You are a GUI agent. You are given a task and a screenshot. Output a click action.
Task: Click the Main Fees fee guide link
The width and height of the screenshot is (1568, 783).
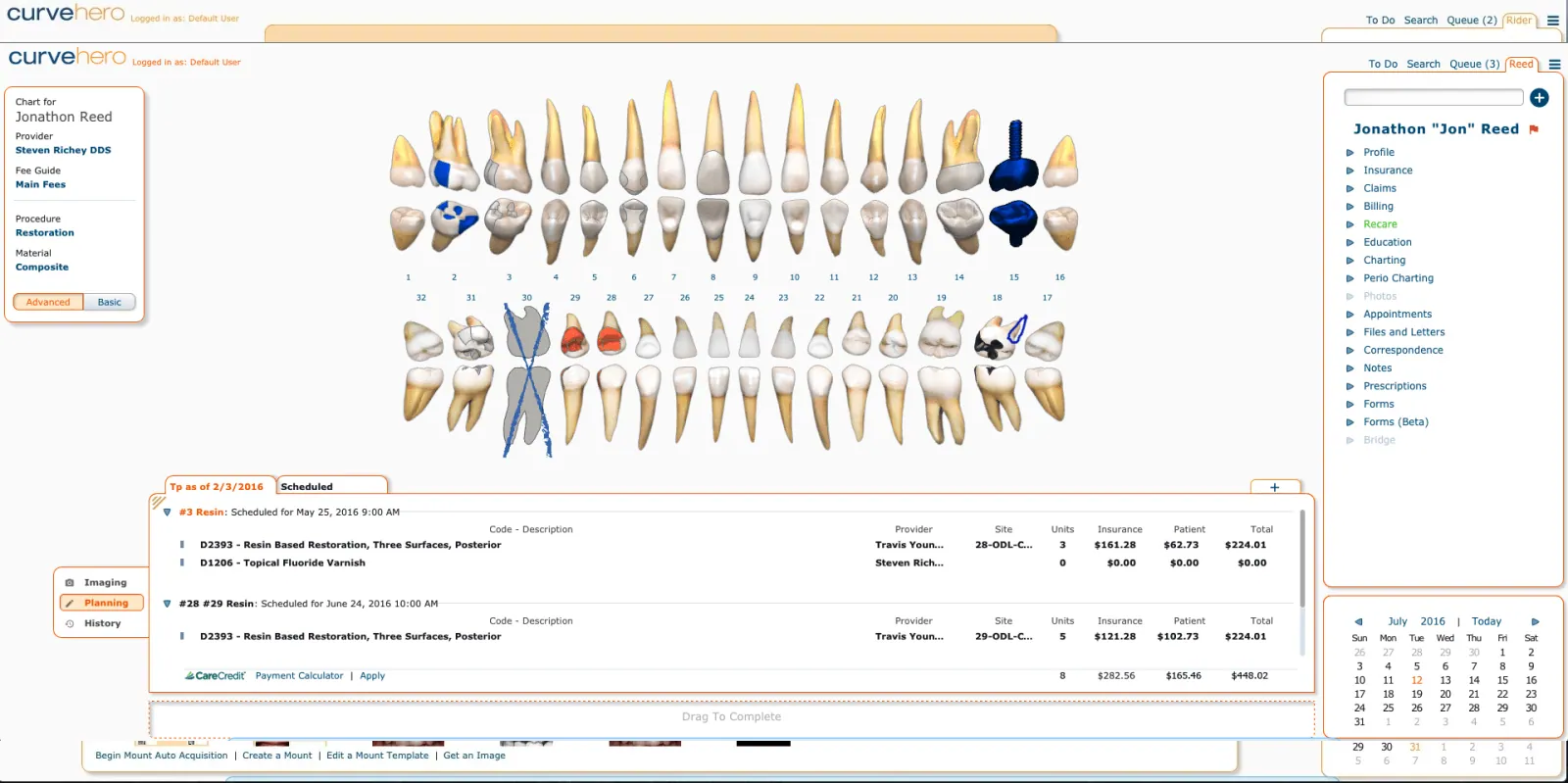click(40, 184)
